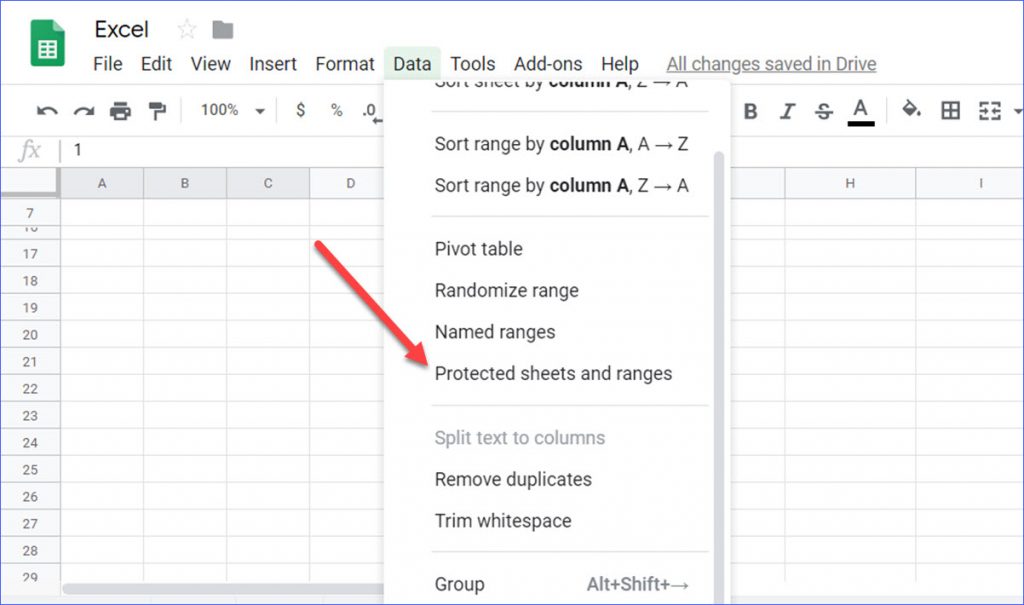
Task: Open the fill color swatch
Action: coord(911,110)
